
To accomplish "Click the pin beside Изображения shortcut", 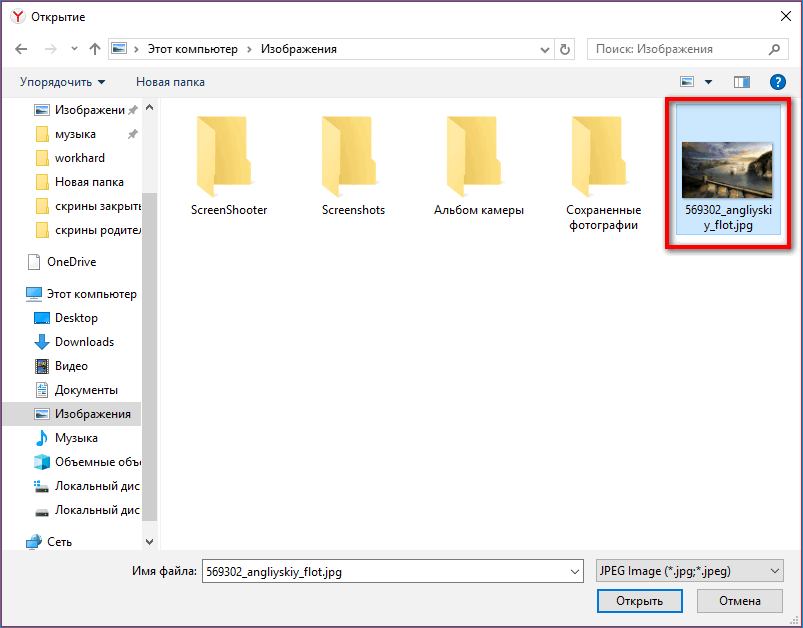I will [131, 110].
